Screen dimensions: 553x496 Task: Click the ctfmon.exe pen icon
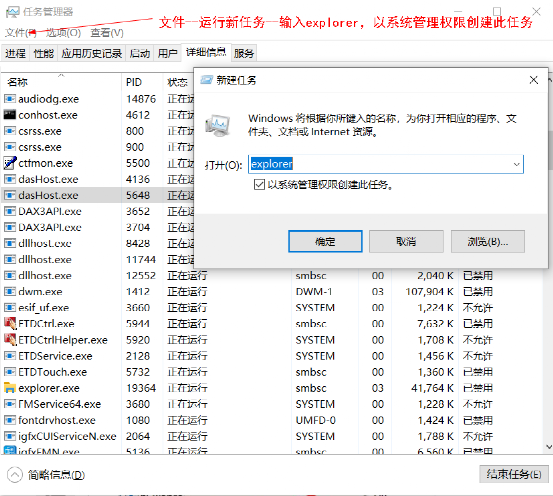point(10,163)
